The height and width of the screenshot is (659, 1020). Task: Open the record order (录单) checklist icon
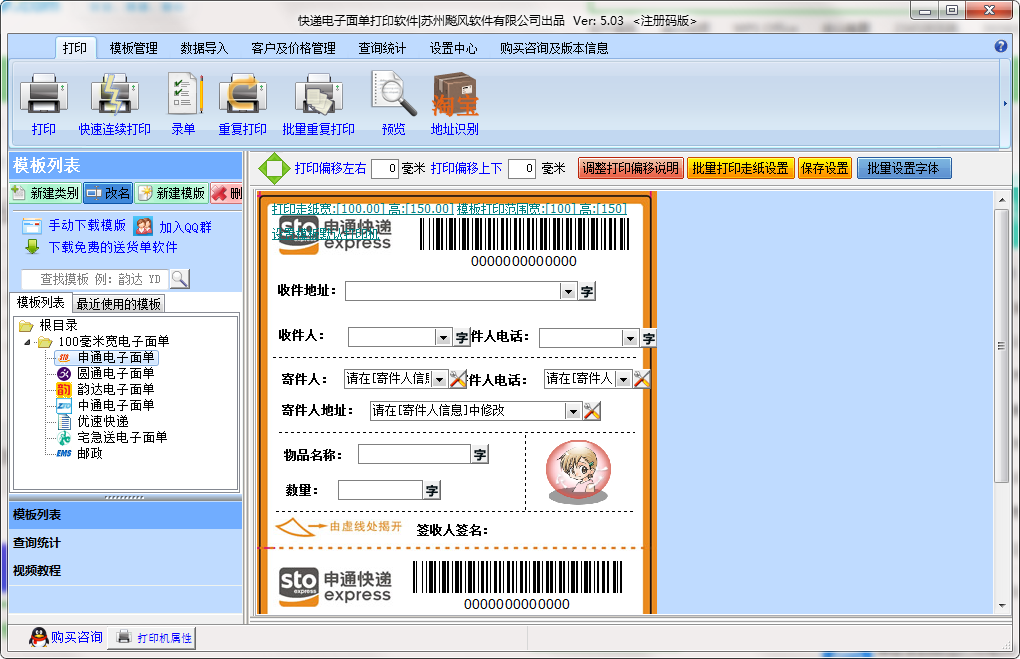[x=183, y=96]
